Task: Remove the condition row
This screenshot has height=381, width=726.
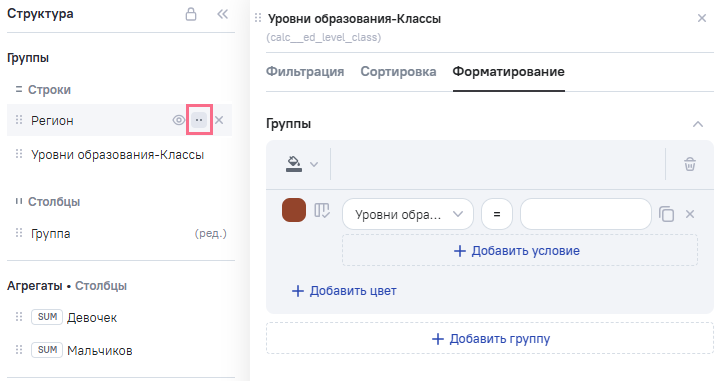Action: (x=690, y=214)
